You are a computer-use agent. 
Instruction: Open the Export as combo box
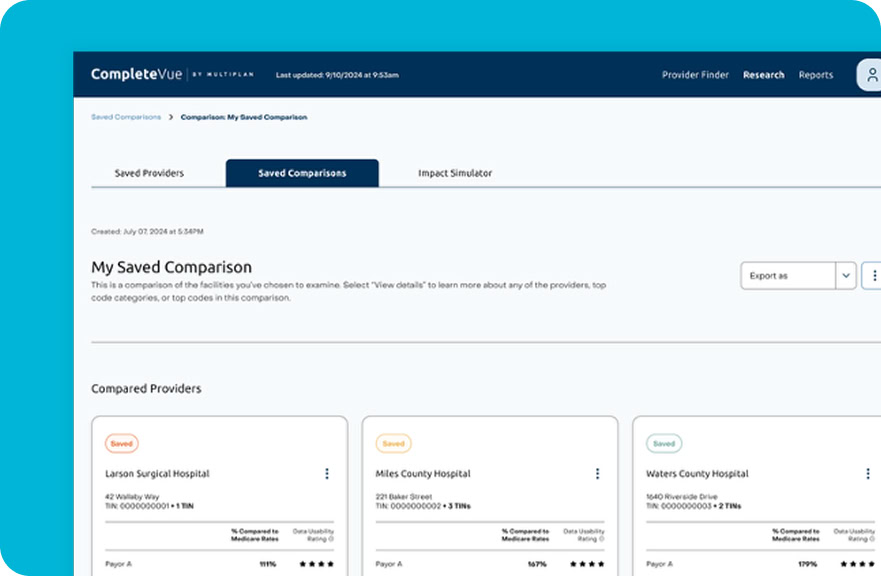point(798,275)
